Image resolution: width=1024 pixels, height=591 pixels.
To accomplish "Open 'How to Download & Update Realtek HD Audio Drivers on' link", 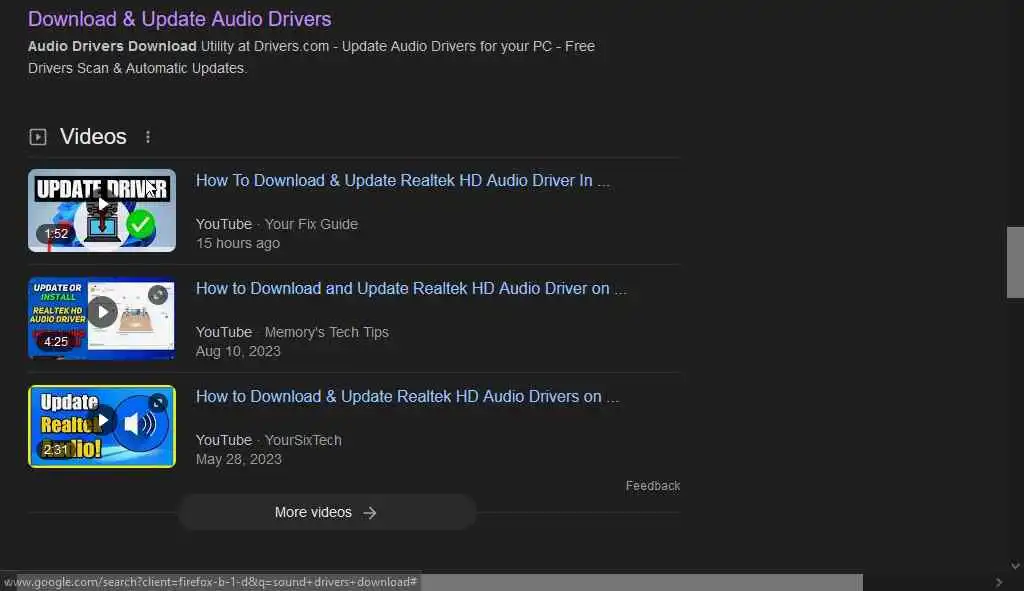I will click(408, 396).
